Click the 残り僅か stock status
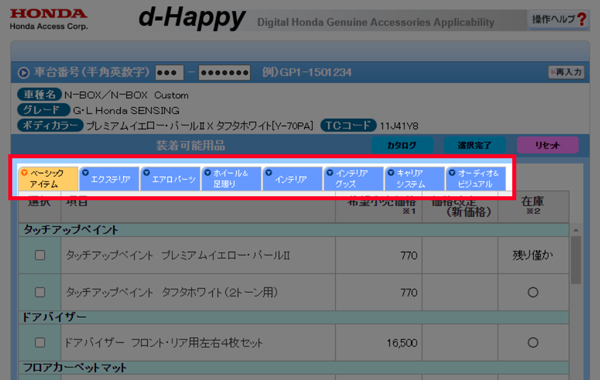 (533, 255)
